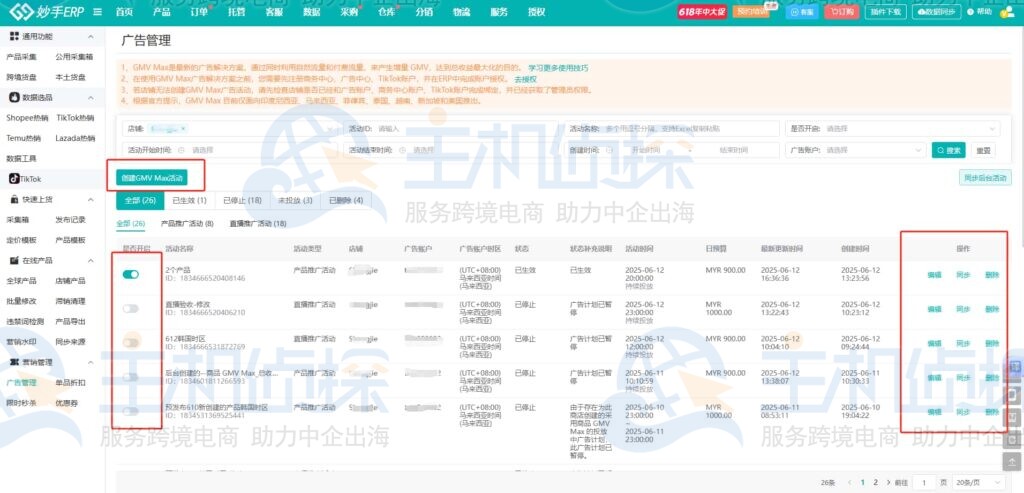Open the 首页 top menu
The width and height of the screenshot is (1024, 493).
tap(124, 12)
